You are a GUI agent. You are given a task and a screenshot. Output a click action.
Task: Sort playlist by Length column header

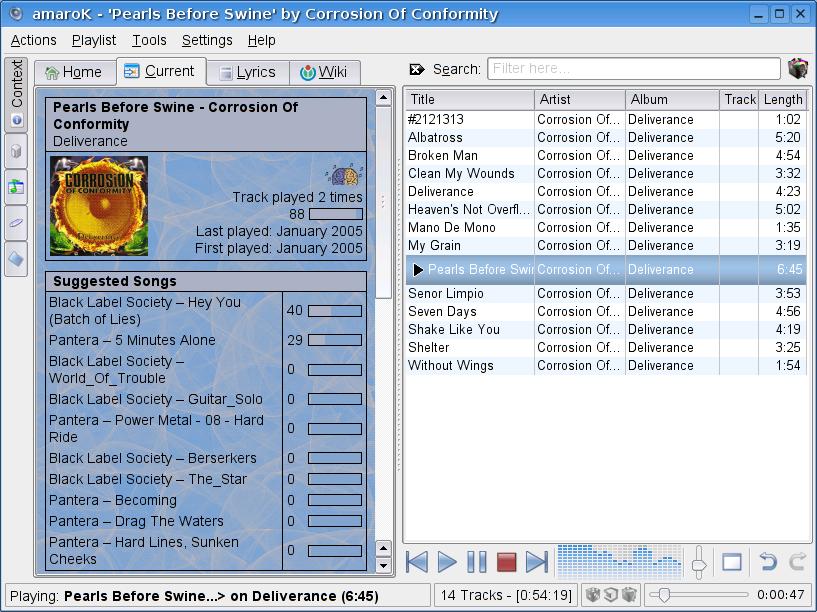tap(782, 99)
